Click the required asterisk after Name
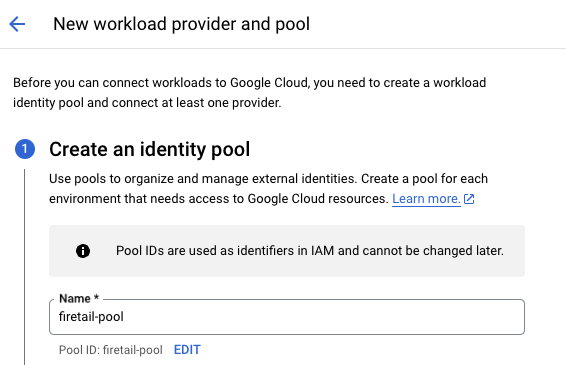Viewport: 566px width, 365px height. pyautogui.click(x=96, y=297)
